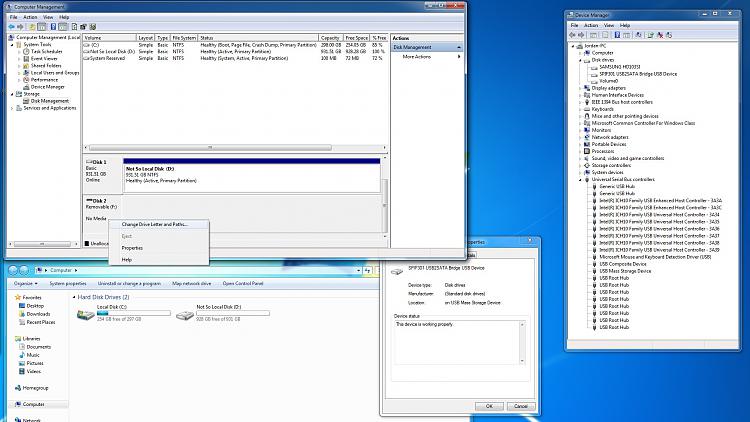Select SAMSUNG HD103SI under Disk drives

pos(619,67)
